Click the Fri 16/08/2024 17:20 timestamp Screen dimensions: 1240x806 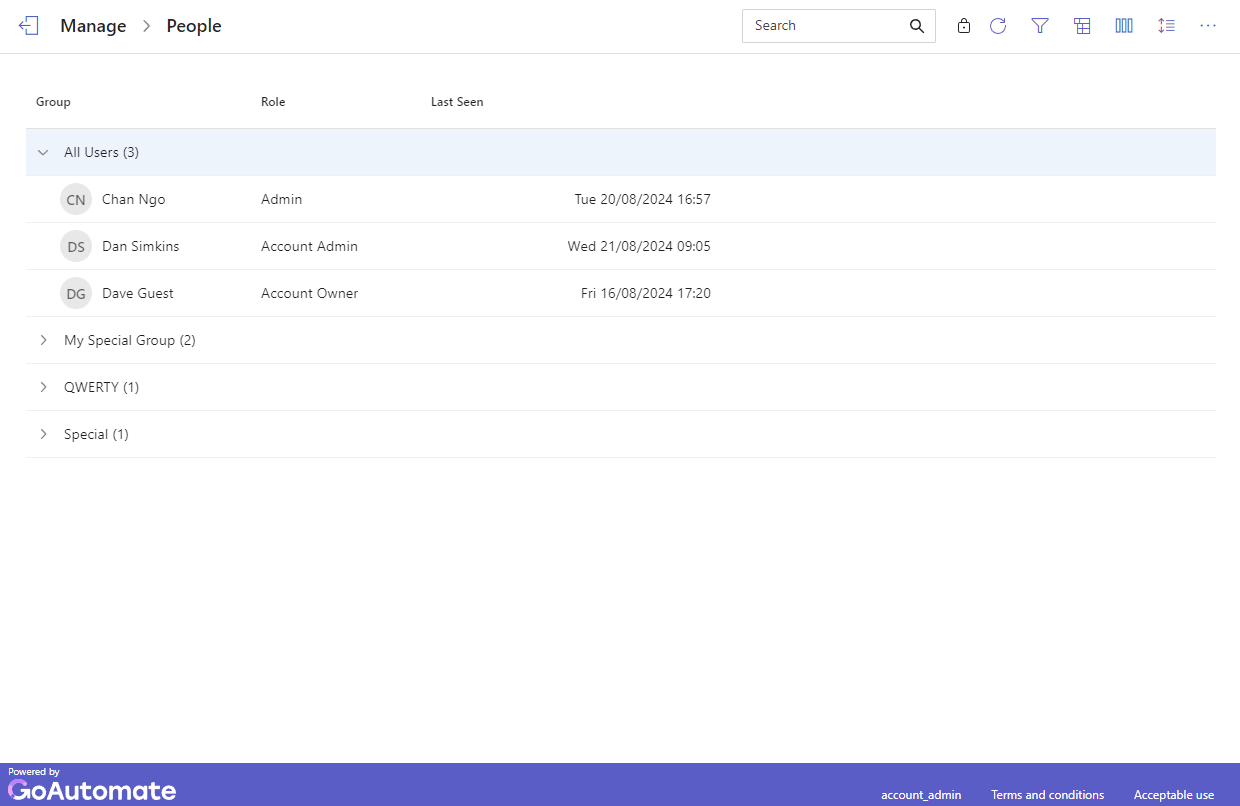(x=646, y=293)
